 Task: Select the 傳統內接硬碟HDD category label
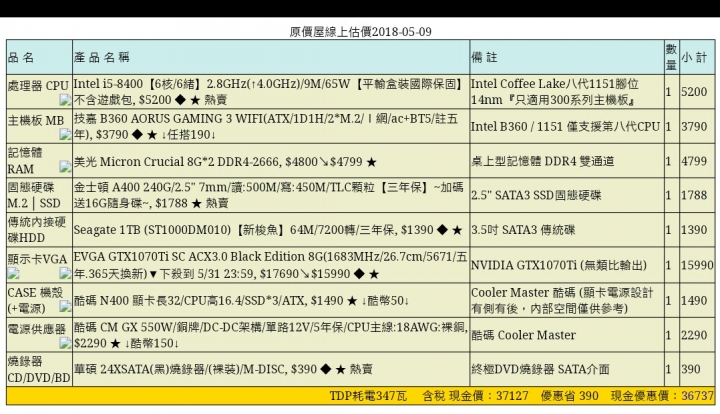(x=37, y=229)
